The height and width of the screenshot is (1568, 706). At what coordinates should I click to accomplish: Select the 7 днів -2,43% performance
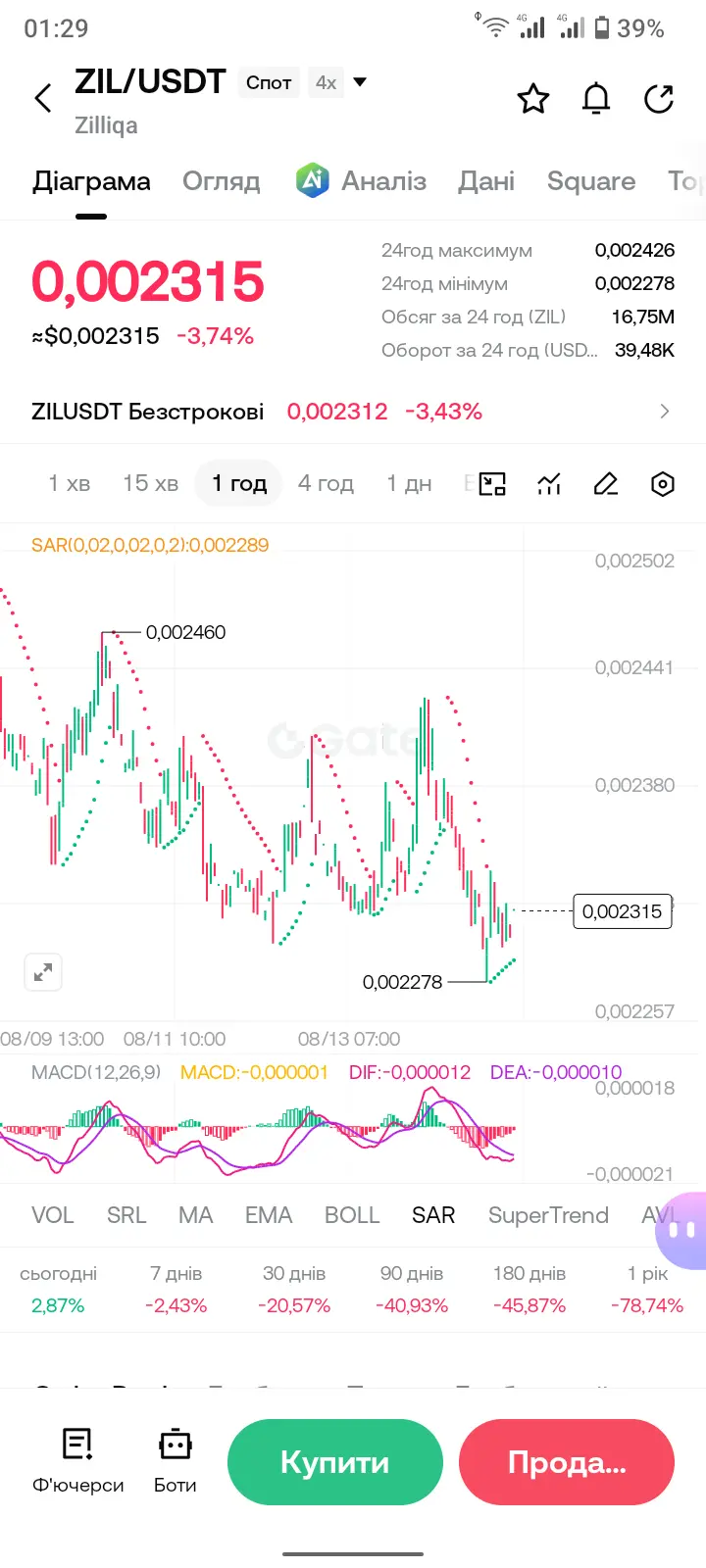click(x=176, y=1290)
